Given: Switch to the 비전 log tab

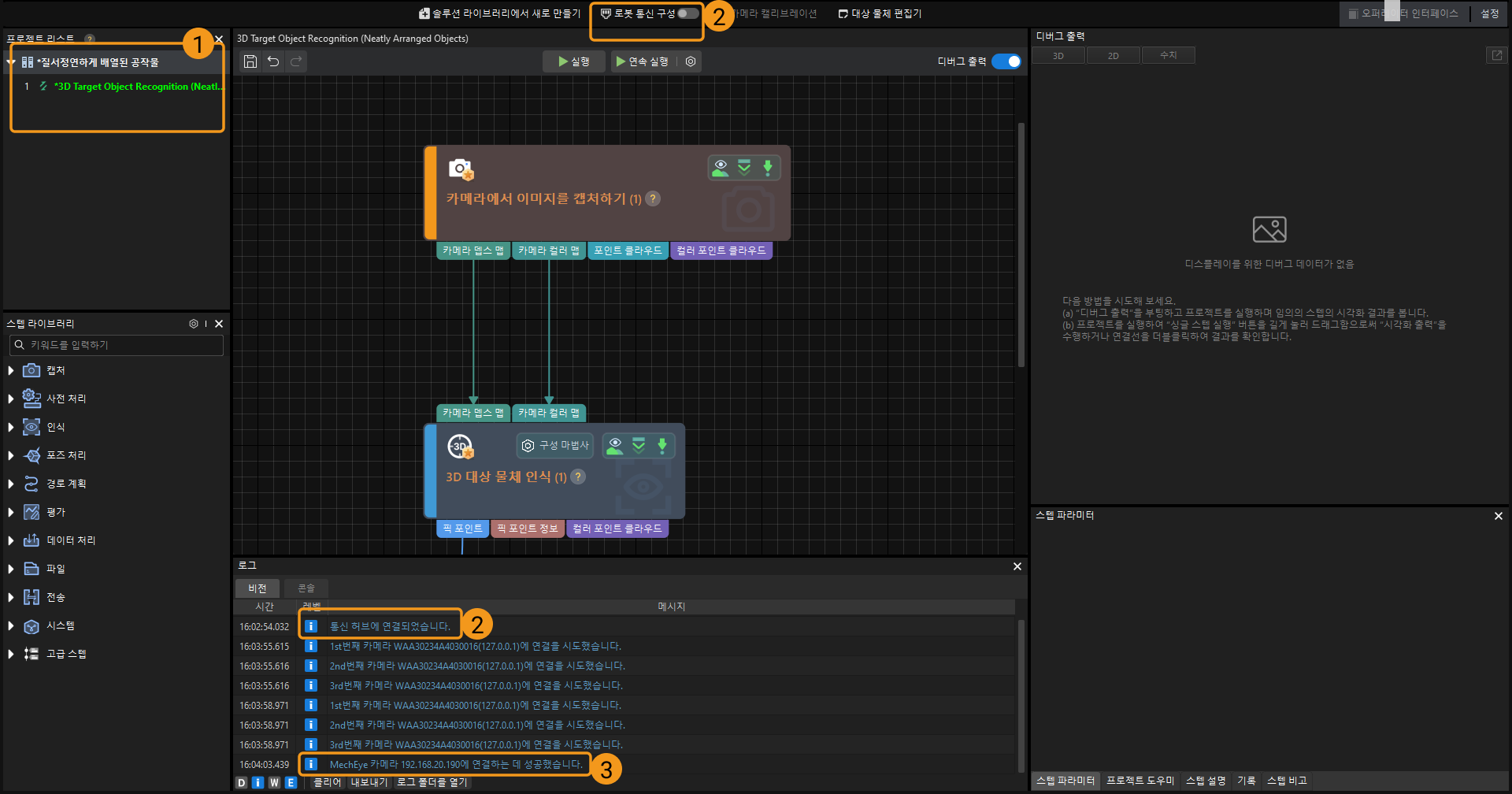Looking at the screenshot, I should pyautogui.click(x=258, y=588).
